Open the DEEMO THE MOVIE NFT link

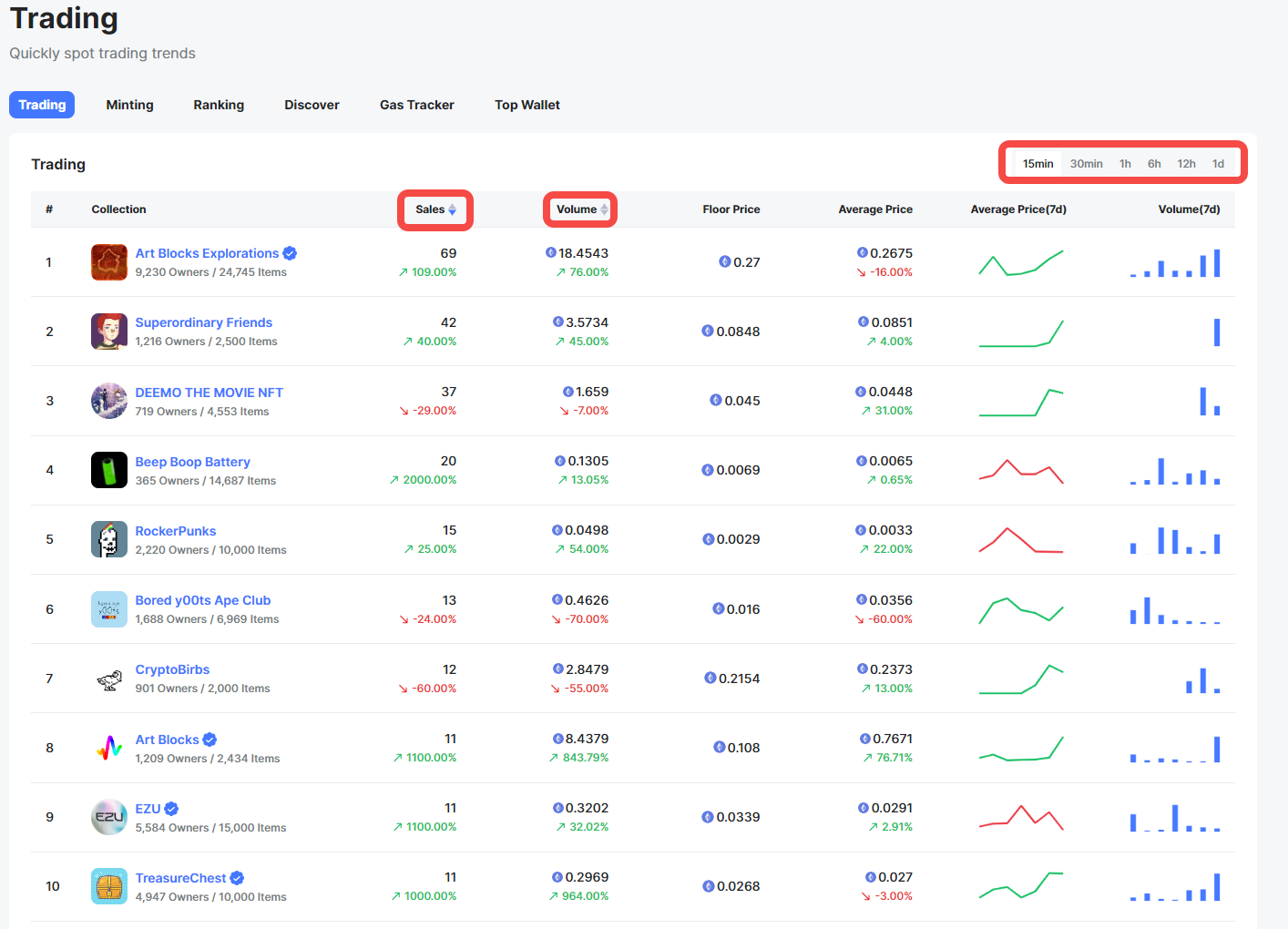[x=209, y=393]
